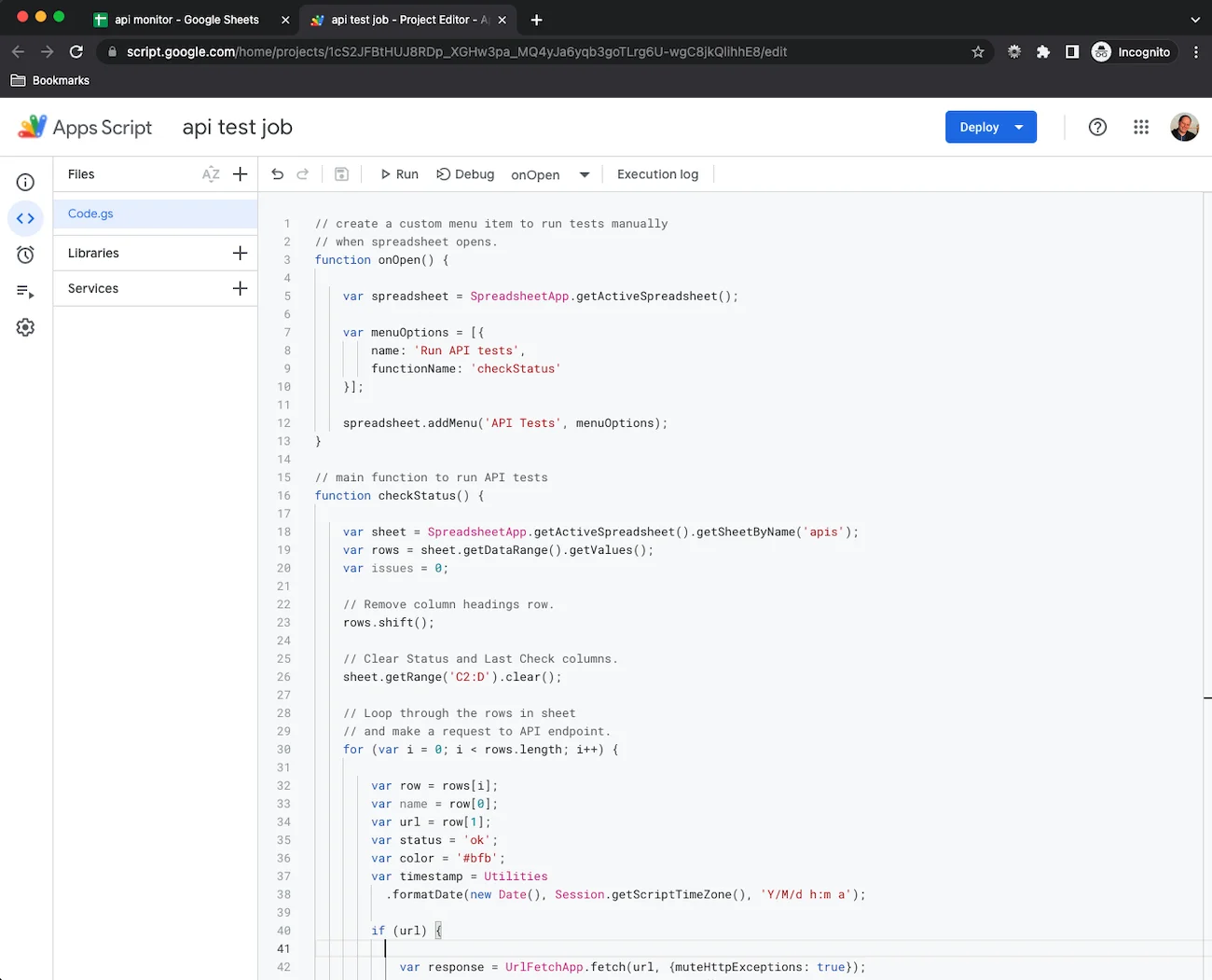Click the 'Run API tests' string in code
This screenshot has width=1212, height=980.
pyautogui.click(x=467, y=351)
